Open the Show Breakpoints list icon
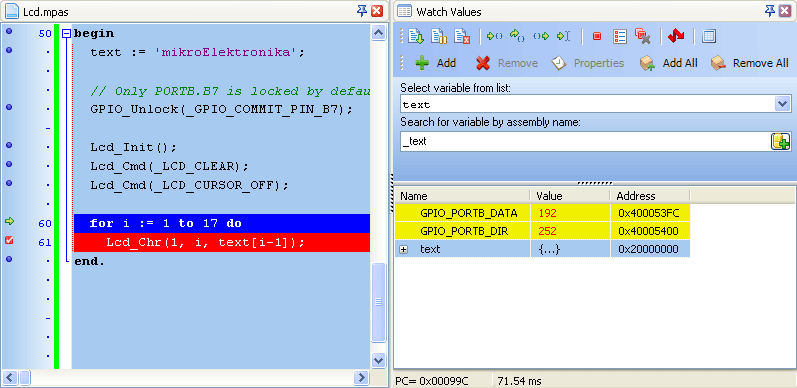The image size is (797, 388). coord(620,36)
